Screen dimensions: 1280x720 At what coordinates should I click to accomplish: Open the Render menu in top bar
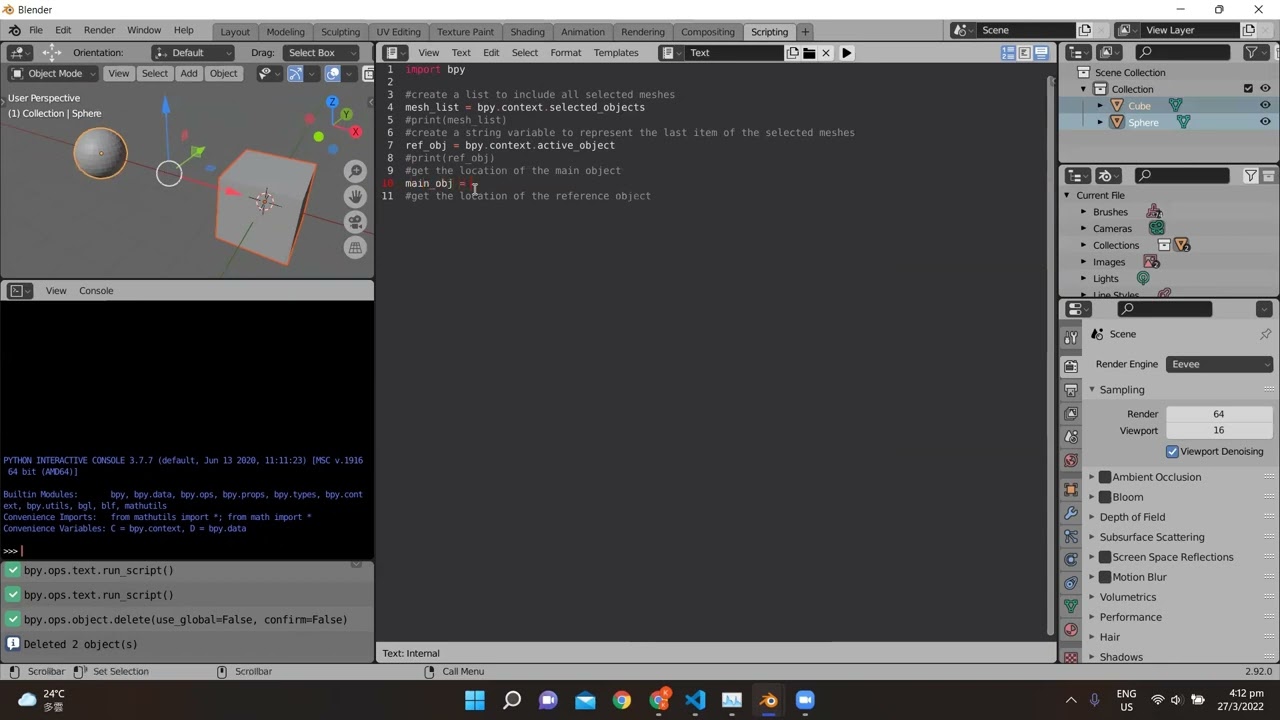pyautogui.click(x=99, y=30)
